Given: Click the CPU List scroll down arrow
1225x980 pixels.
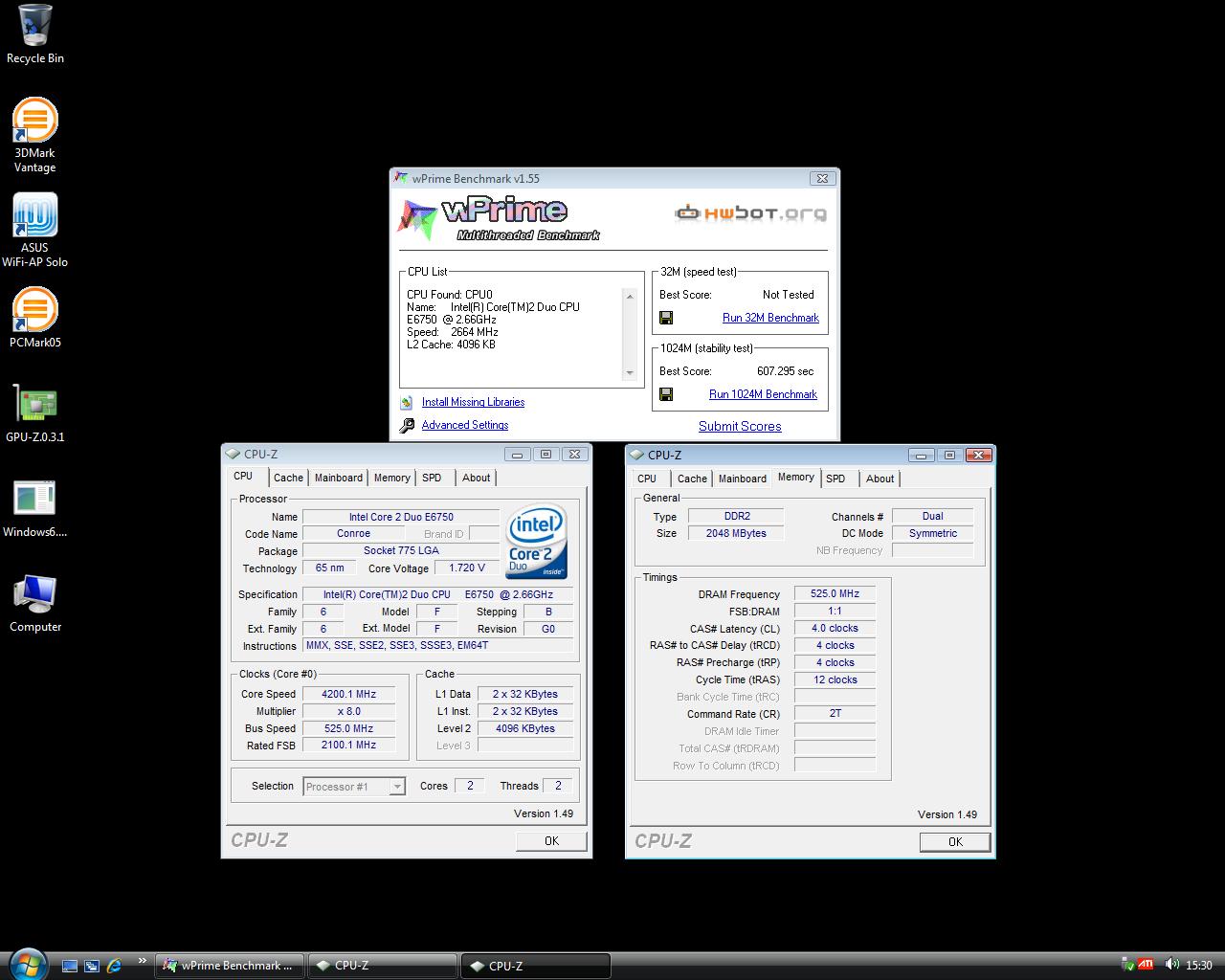Looking at the screenshot, I should (x=630, y=372).
